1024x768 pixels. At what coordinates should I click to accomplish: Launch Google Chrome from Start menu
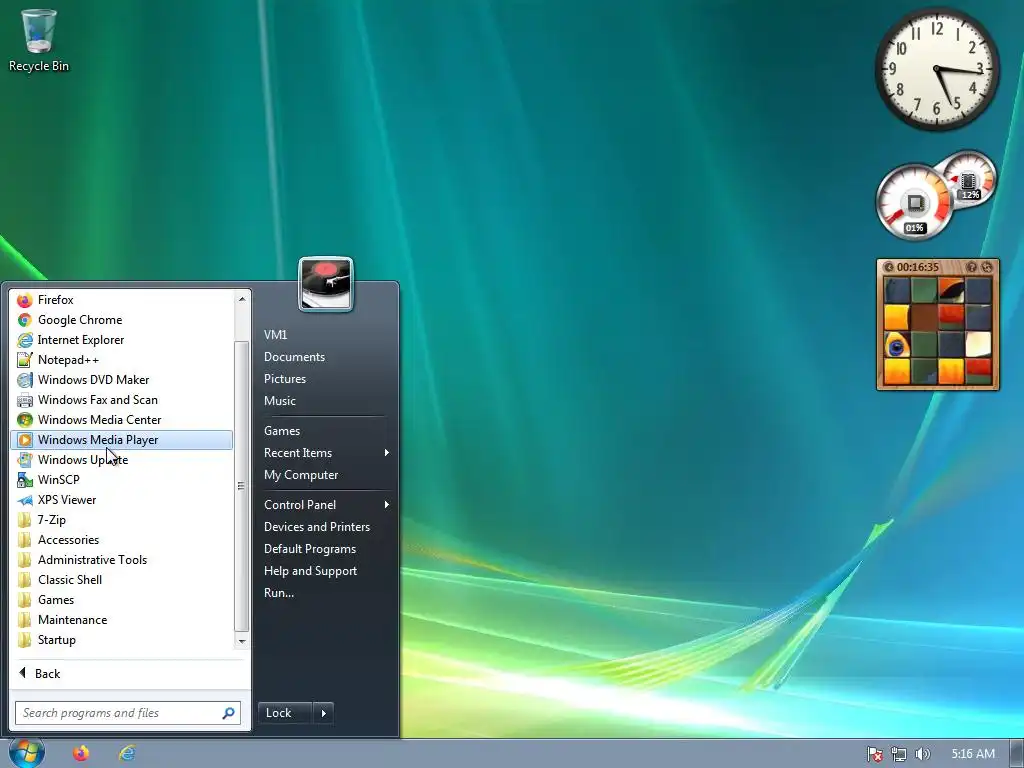pyautogui.click(x=121, y=320)
